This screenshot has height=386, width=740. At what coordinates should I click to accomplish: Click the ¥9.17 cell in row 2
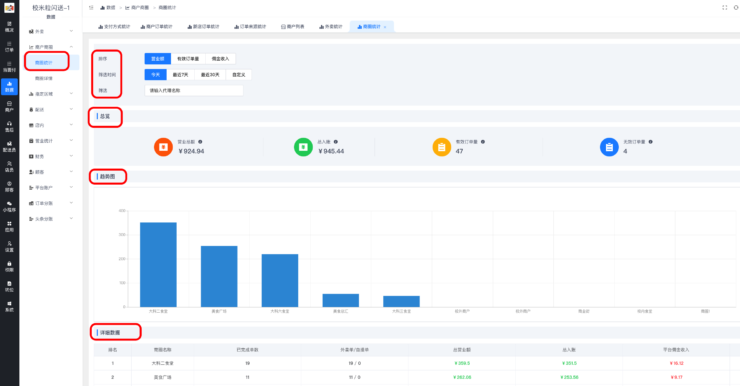point(676,377)
